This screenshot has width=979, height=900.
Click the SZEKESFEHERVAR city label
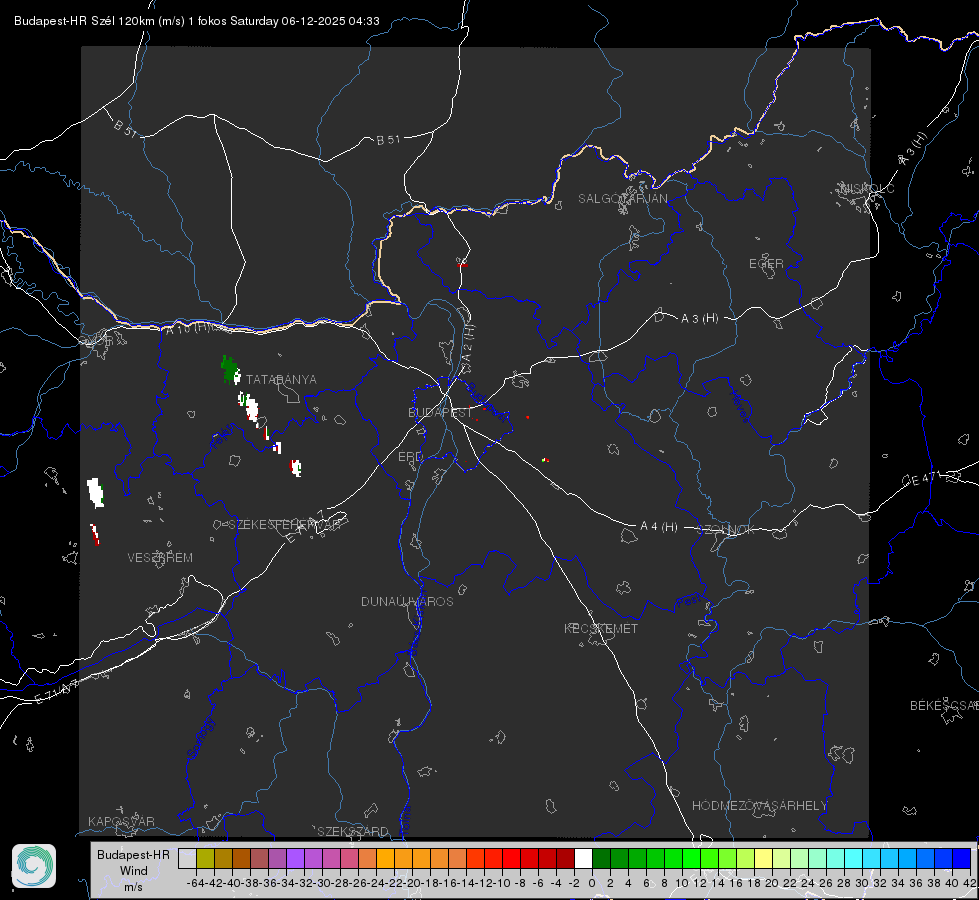tap(287, 524)
